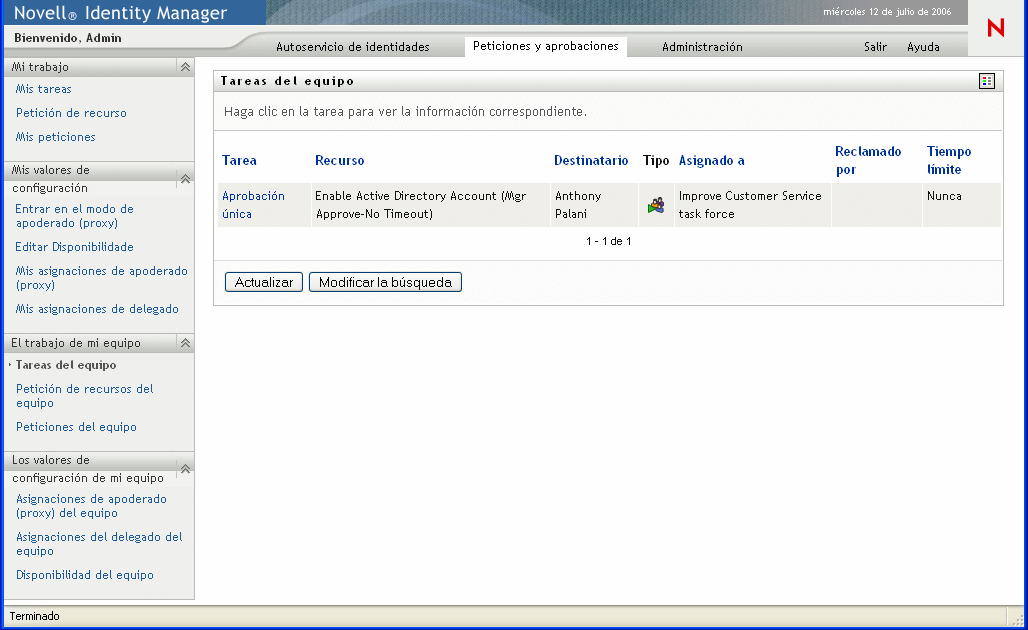Open Mis tareas link
1028x630 pixels.
coord(43,89)
